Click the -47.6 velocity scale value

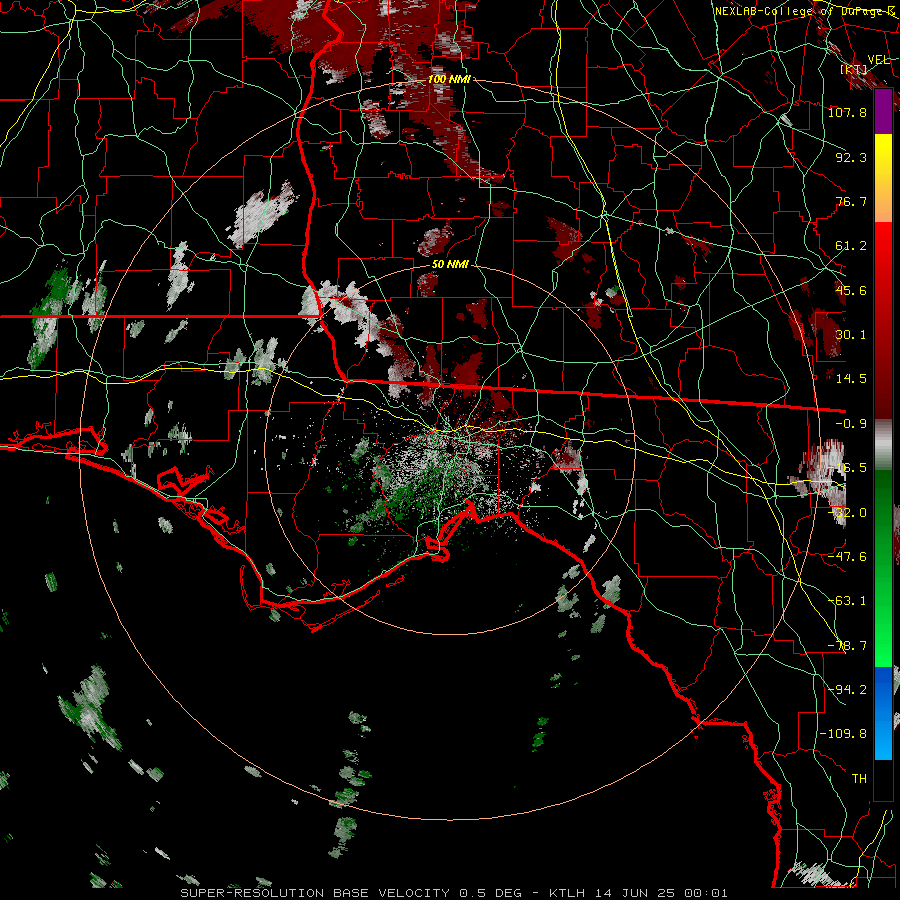(x=847, y=557)
